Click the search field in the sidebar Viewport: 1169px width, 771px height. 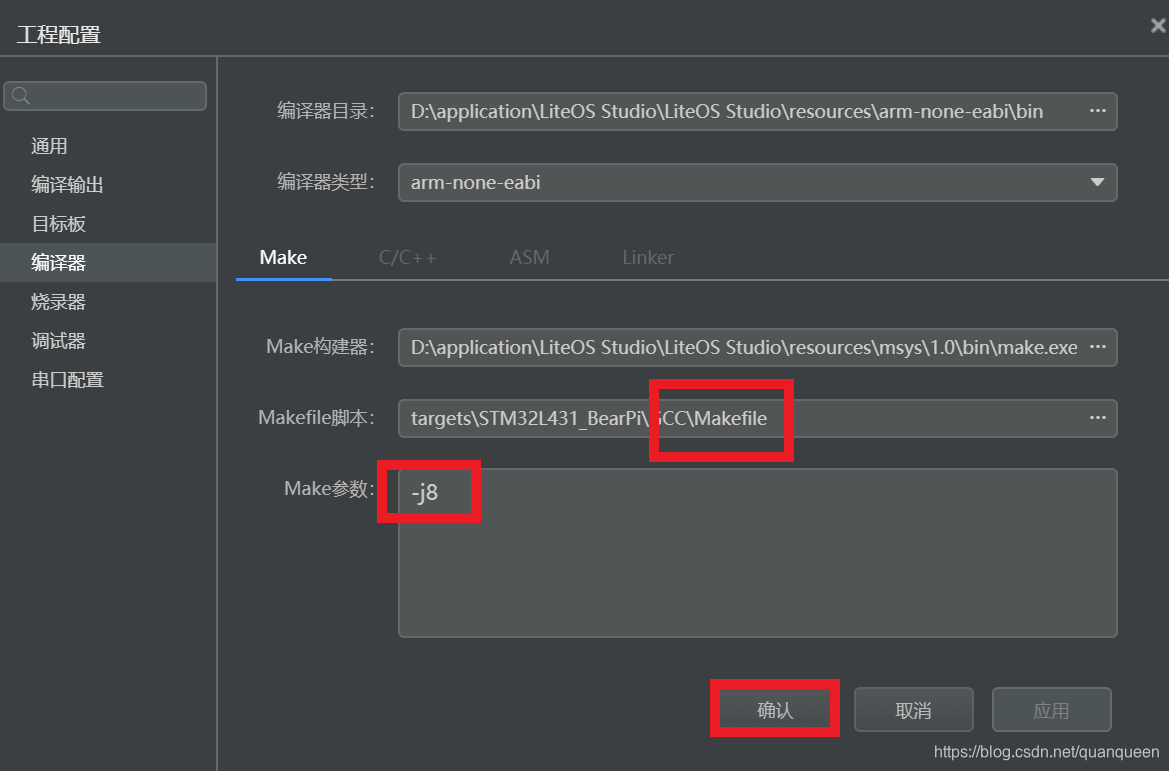click(x=105, y=96)
